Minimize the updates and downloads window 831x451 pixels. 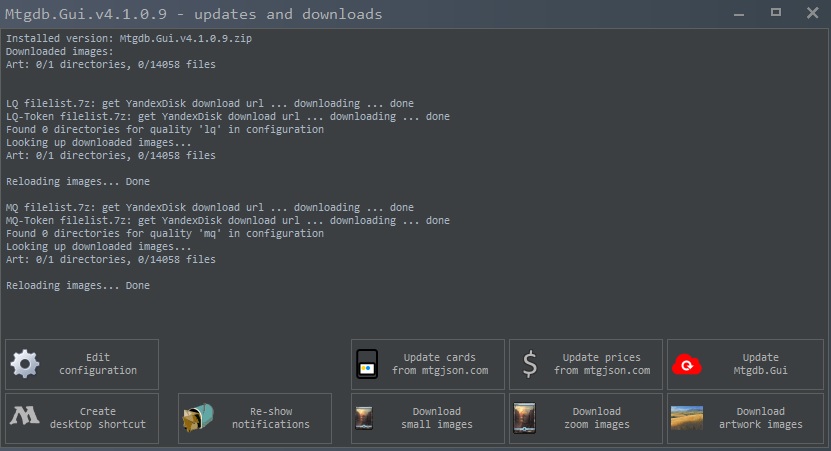(738, 14)
